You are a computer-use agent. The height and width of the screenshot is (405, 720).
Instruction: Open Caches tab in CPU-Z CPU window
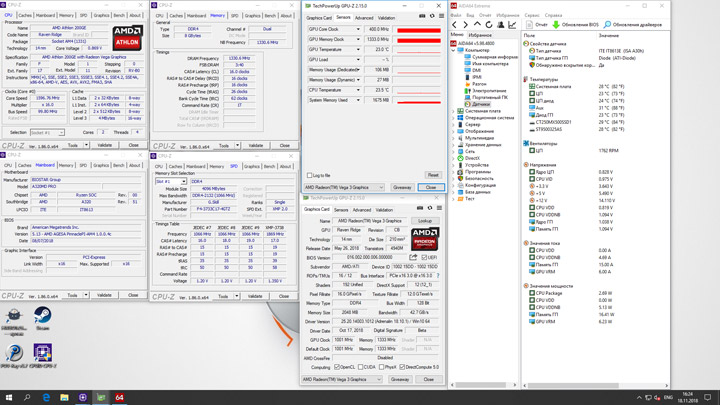(x=25, y=15)
